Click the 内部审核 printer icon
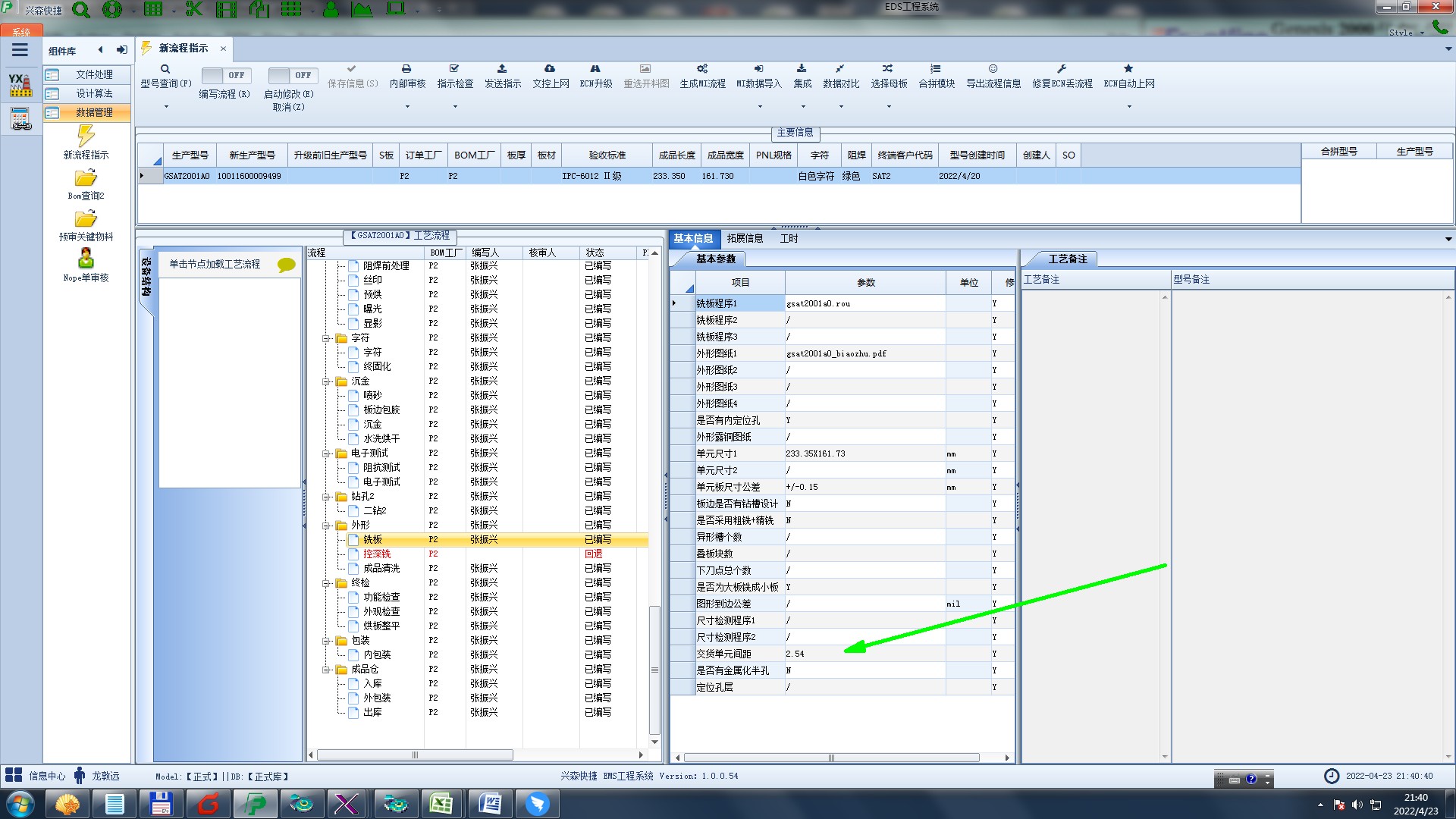Viewport: 1456px width, 819px height. click(406, 69)
